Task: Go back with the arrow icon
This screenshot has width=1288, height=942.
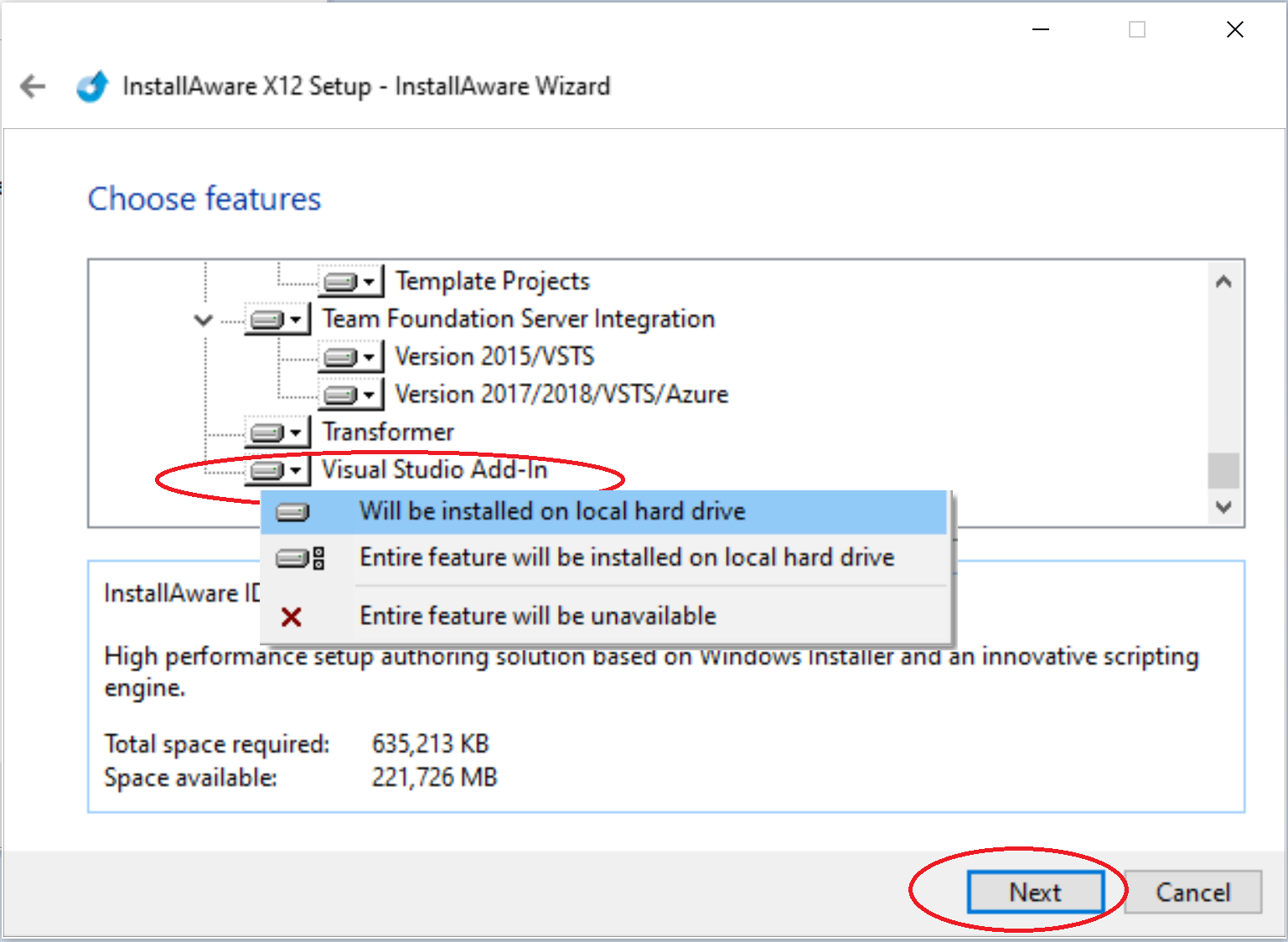Action: (33, 85)
